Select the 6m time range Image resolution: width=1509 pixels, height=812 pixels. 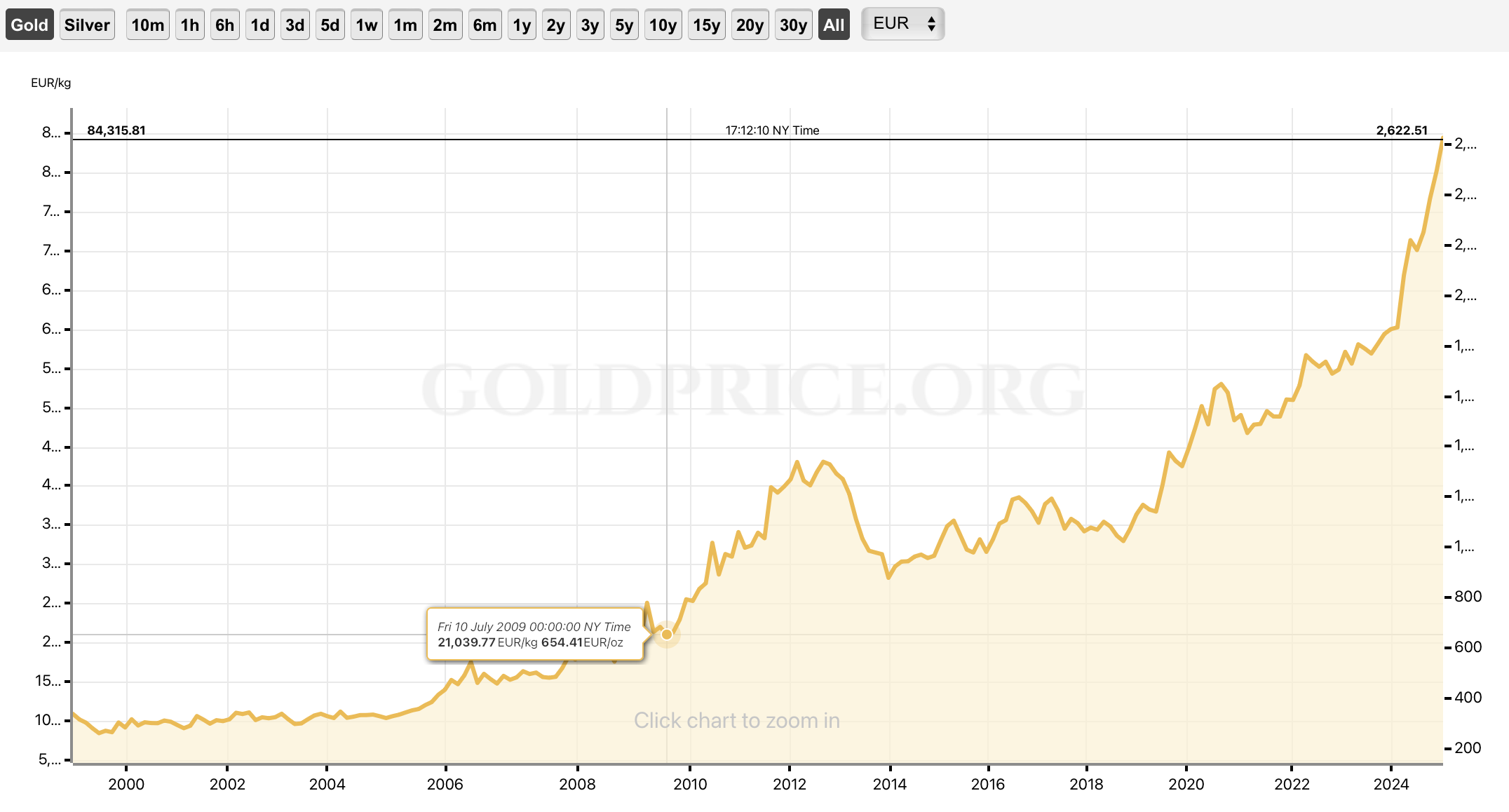[485, 25]
